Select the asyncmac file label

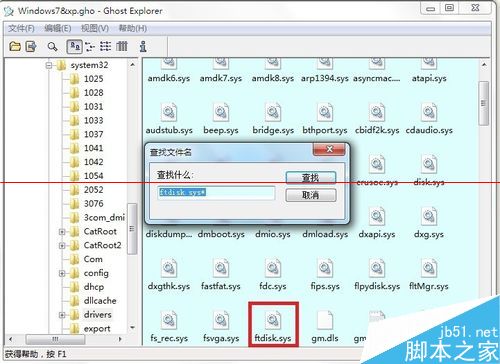point(377,79)
